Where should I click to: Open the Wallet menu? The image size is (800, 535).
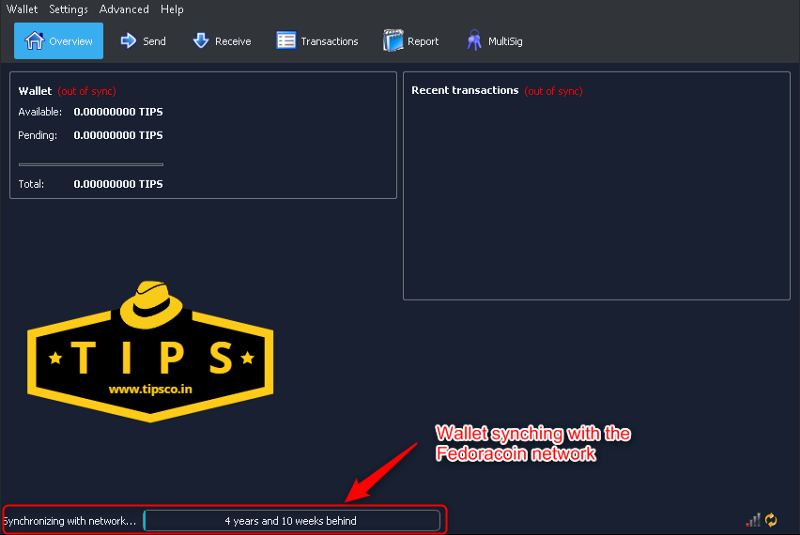tap(22, 9)
